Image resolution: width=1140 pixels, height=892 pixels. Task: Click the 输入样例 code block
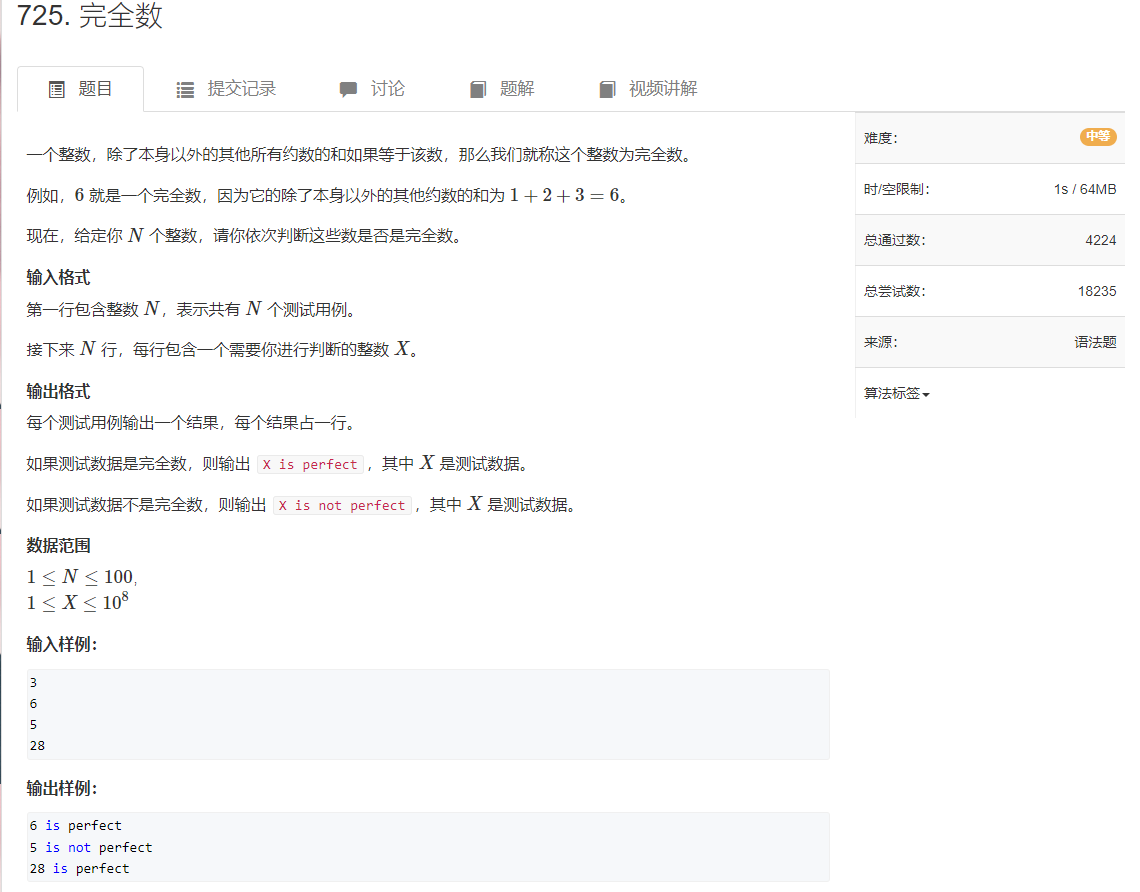click(x=427, y=712)
